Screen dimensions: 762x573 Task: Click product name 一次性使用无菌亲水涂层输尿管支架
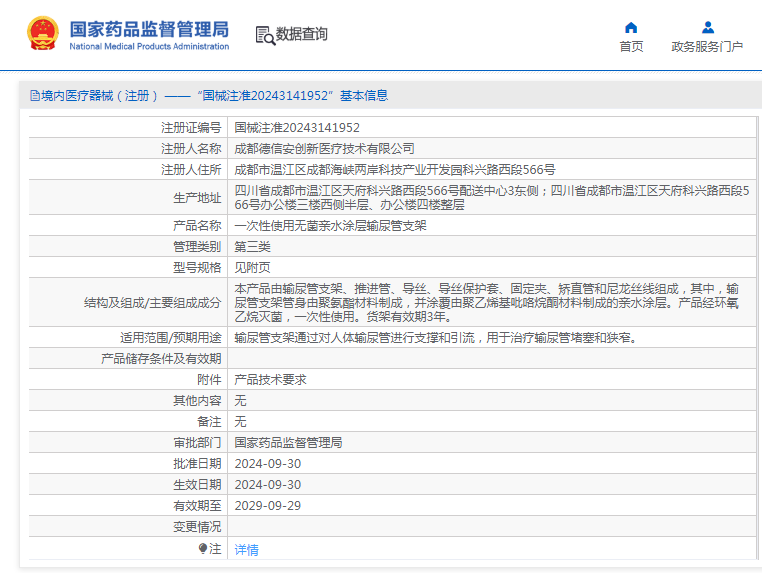[330, 226]
